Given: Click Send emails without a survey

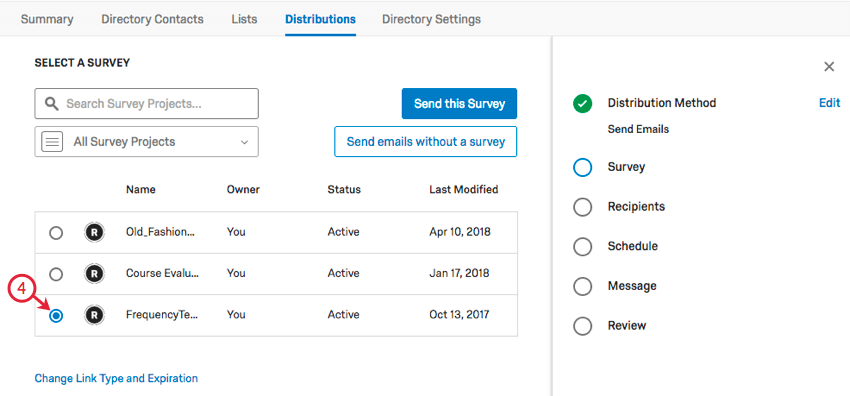Looking at the screenshot, I should pos(426,142).
